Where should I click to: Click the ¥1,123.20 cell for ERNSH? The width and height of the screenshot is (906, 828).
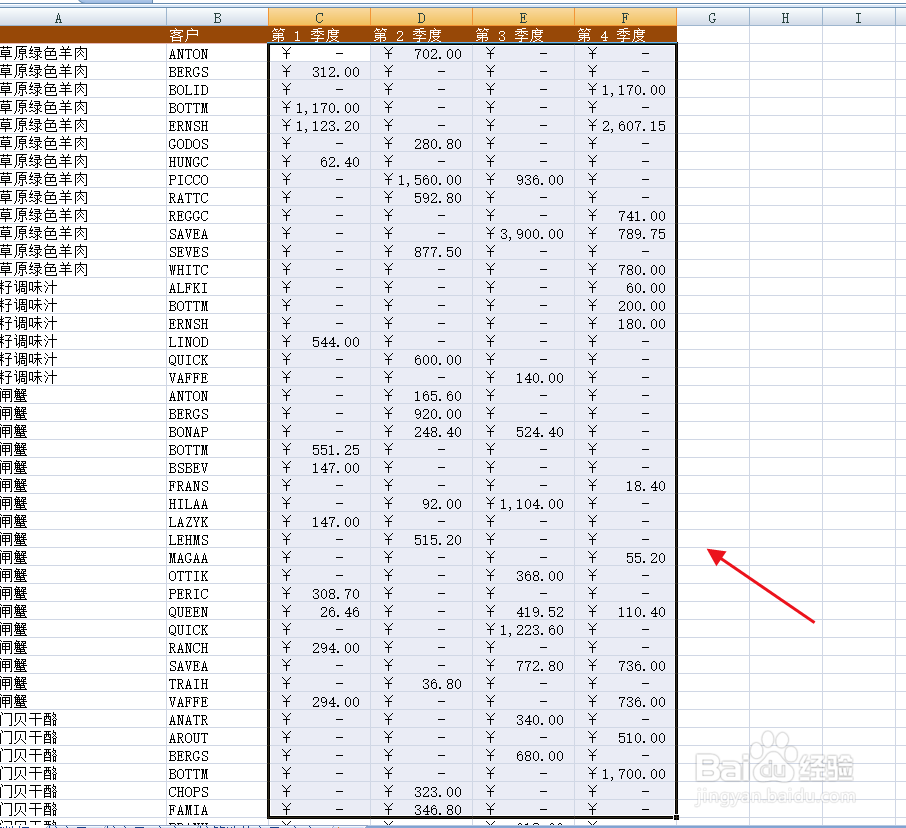click(x=320, y=125)
